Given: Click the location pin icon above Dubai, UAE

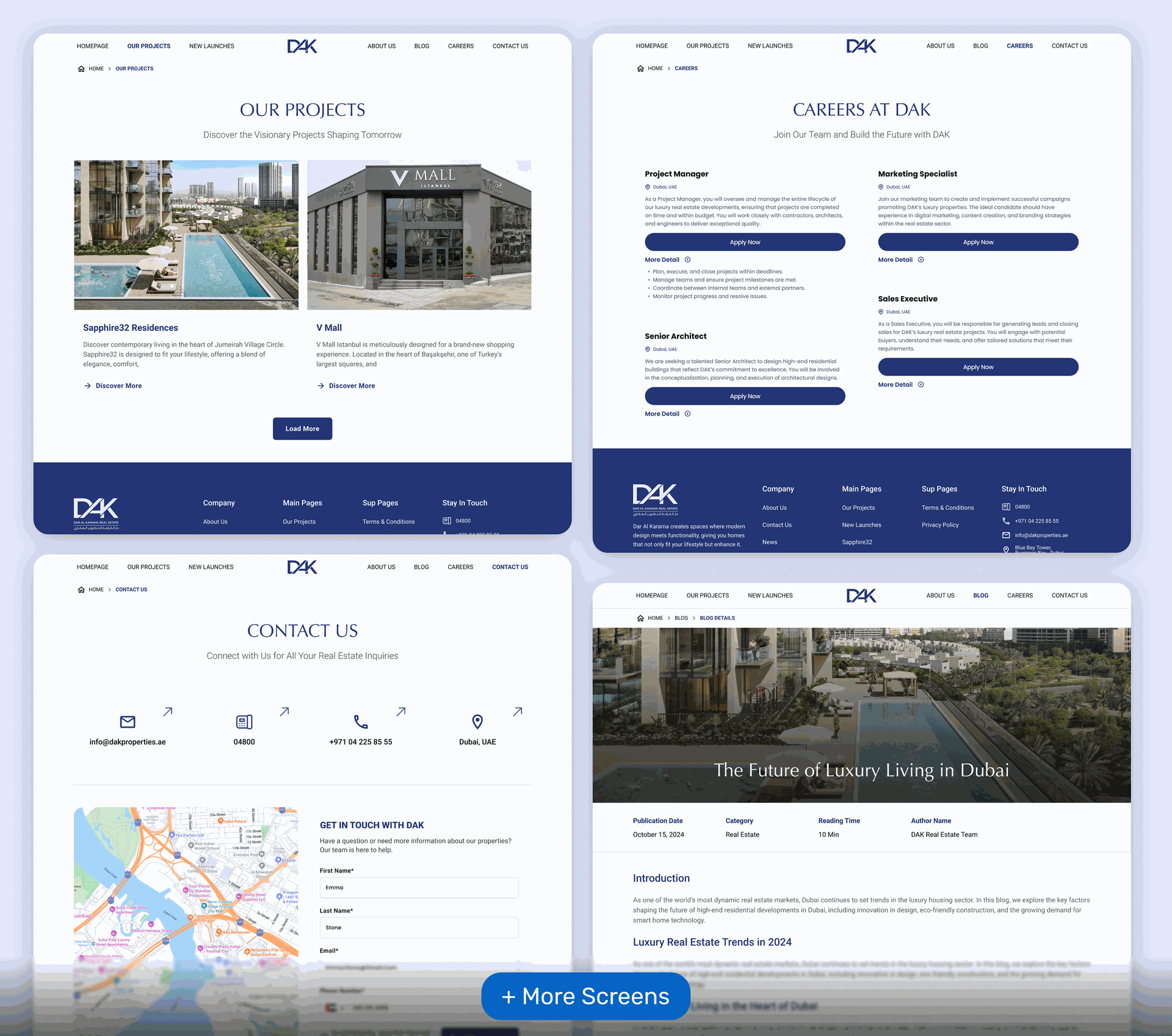Looking at the screenshot, I should pyautogui.click(x=477, y=722).
